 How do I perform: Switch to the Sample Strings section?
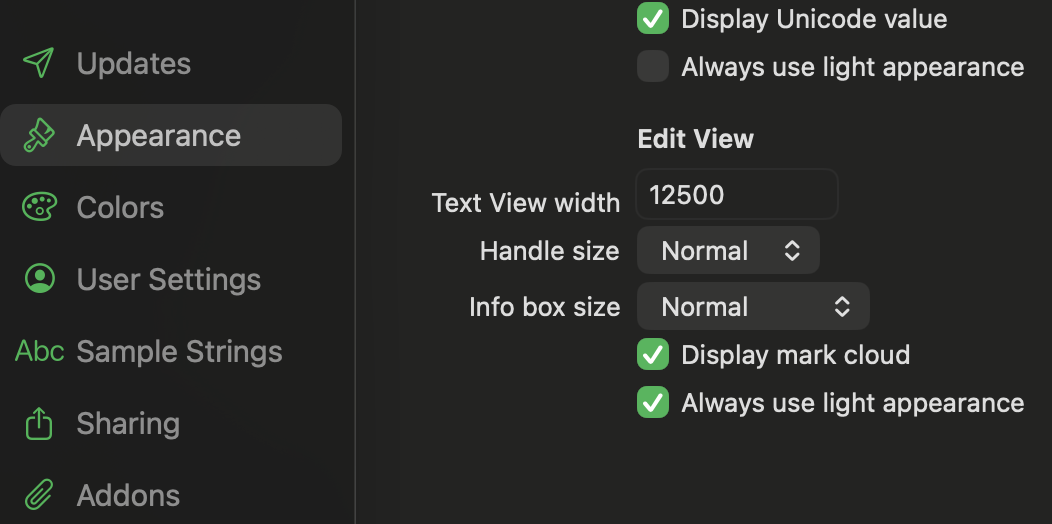click(171, 352)
